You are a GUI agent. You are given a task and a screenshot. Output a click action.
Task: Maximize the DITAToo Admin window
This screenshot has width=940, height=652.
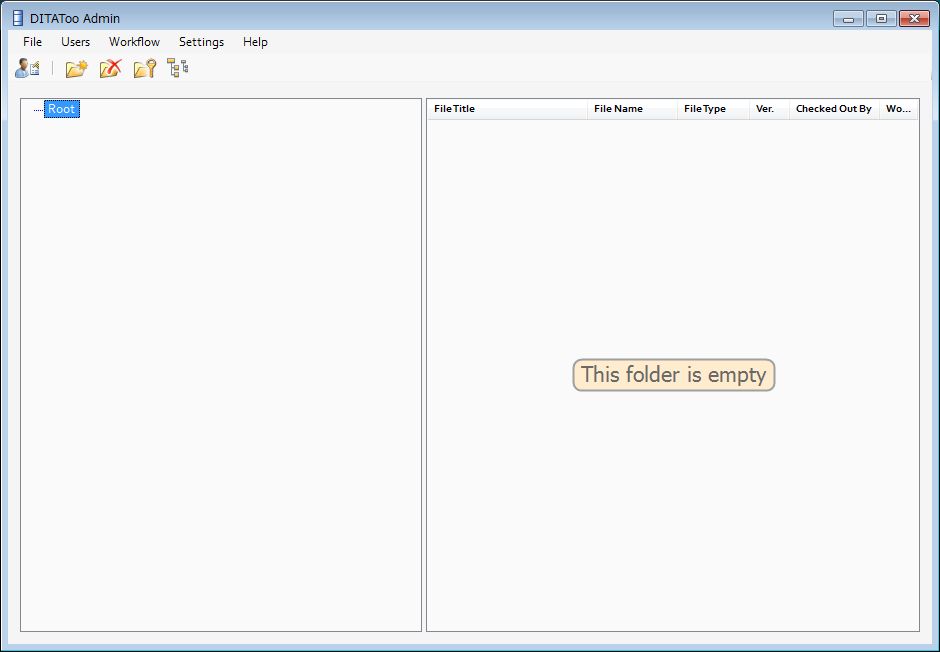click(x=881, y=19)
